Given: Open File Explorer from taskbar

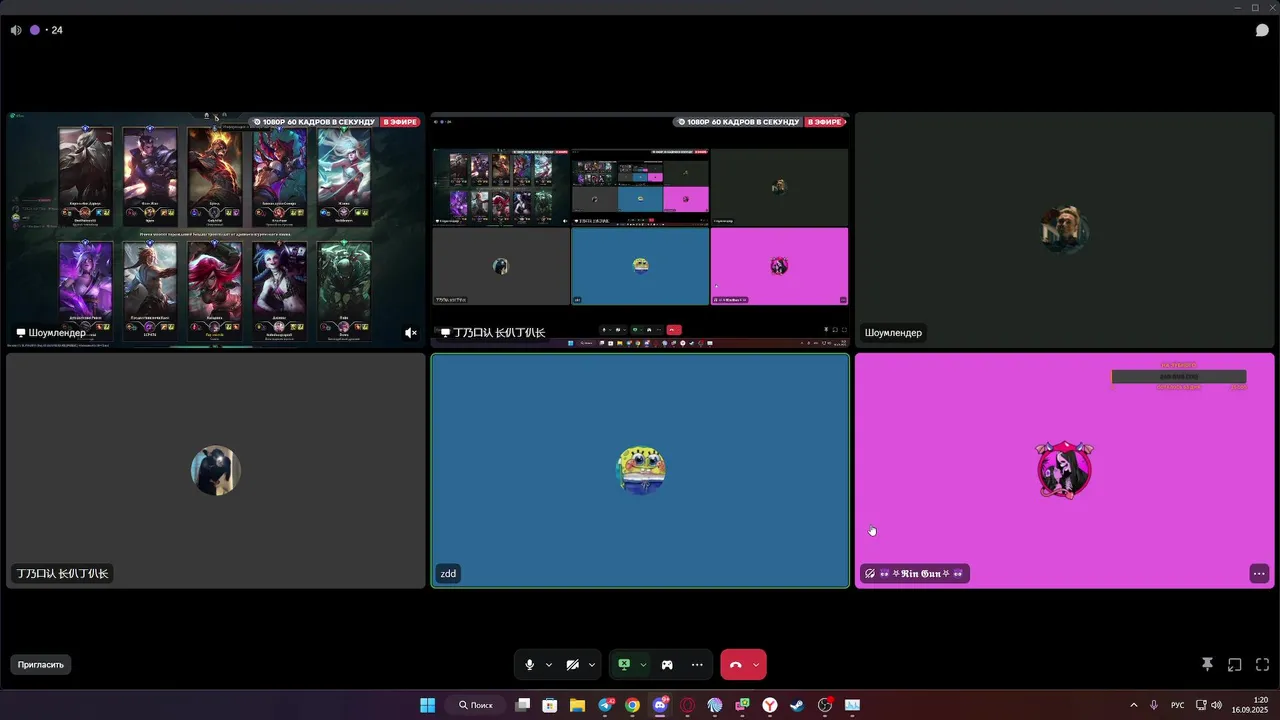Looking at the screenshot, I should point(577,705).
